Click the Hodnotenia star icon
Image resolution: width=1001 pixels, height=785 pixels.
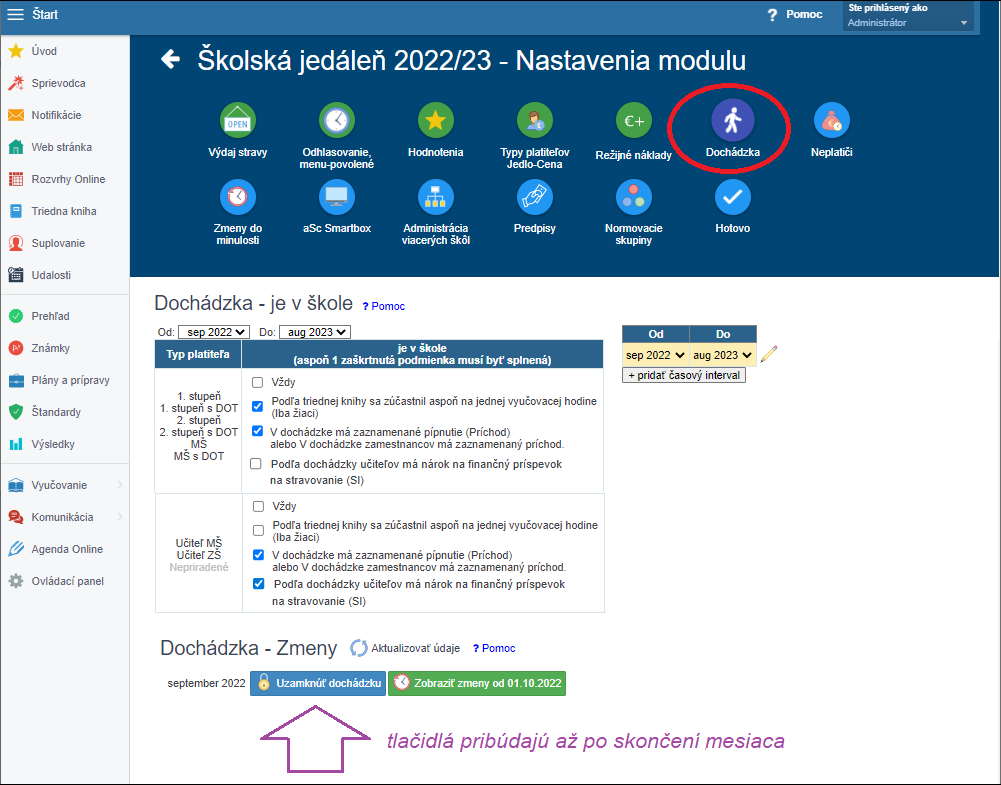click(x=435, y=121)
